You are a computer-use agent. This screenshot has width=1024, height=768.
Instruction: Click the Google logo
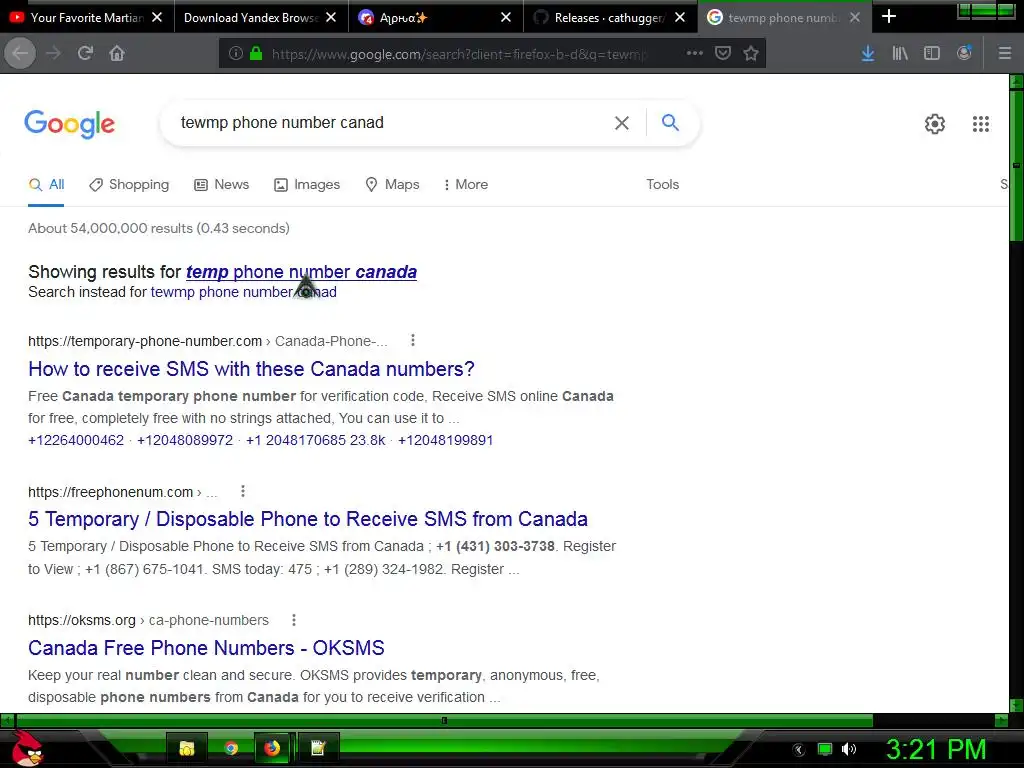pos(70,124)
